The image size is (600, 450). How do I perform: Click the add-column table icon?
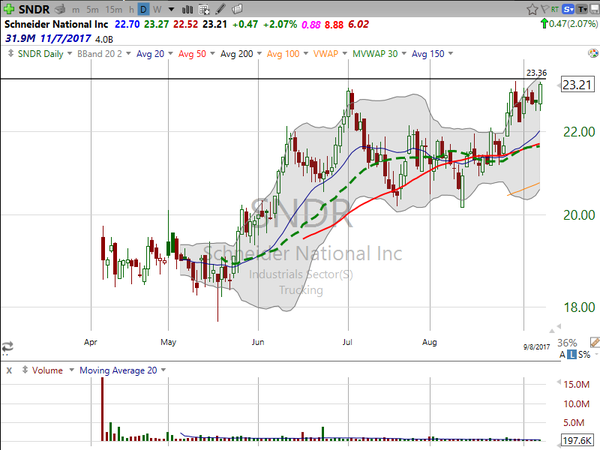204,9
